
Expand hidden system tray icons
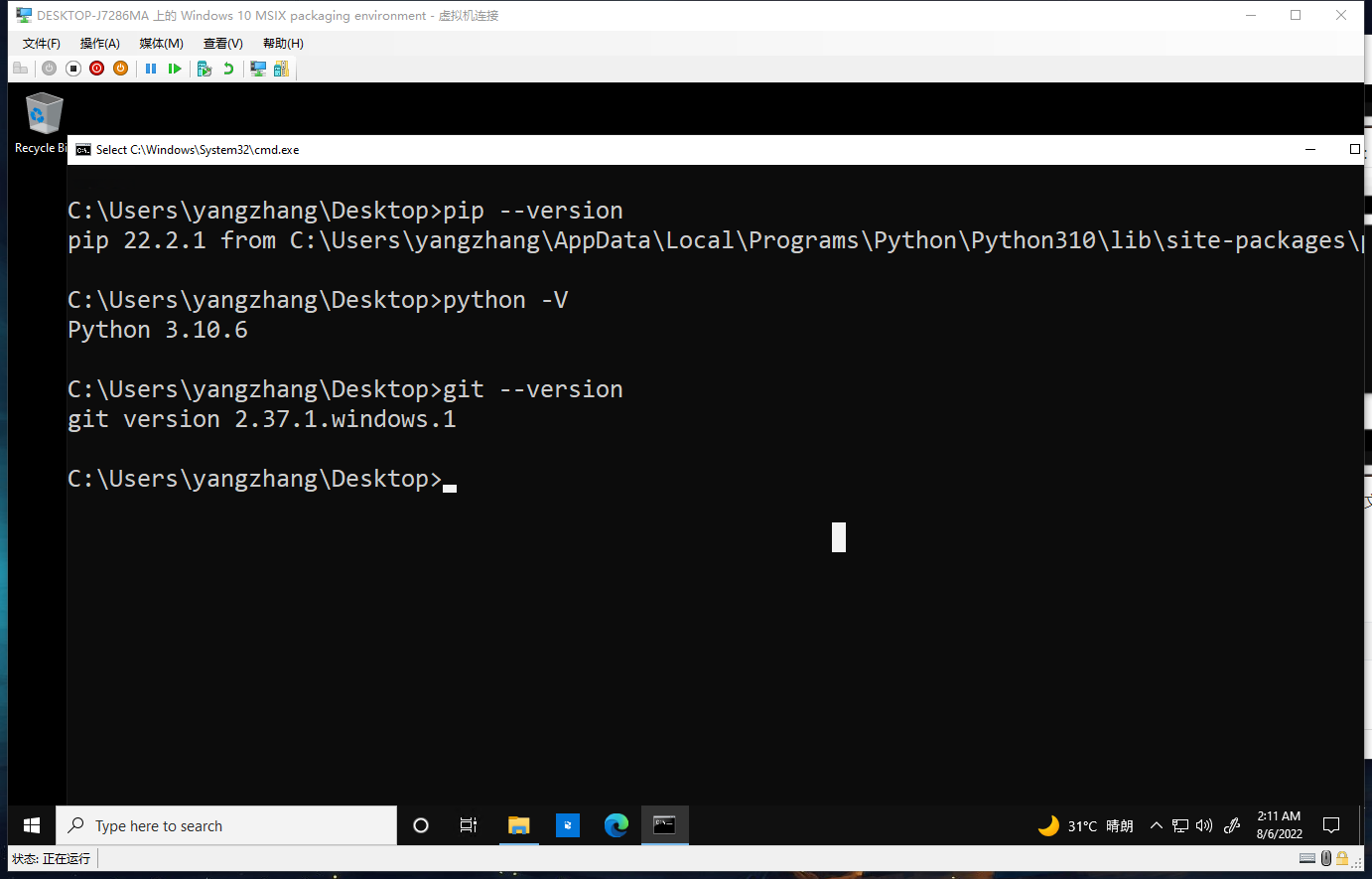click(1156, 825)
